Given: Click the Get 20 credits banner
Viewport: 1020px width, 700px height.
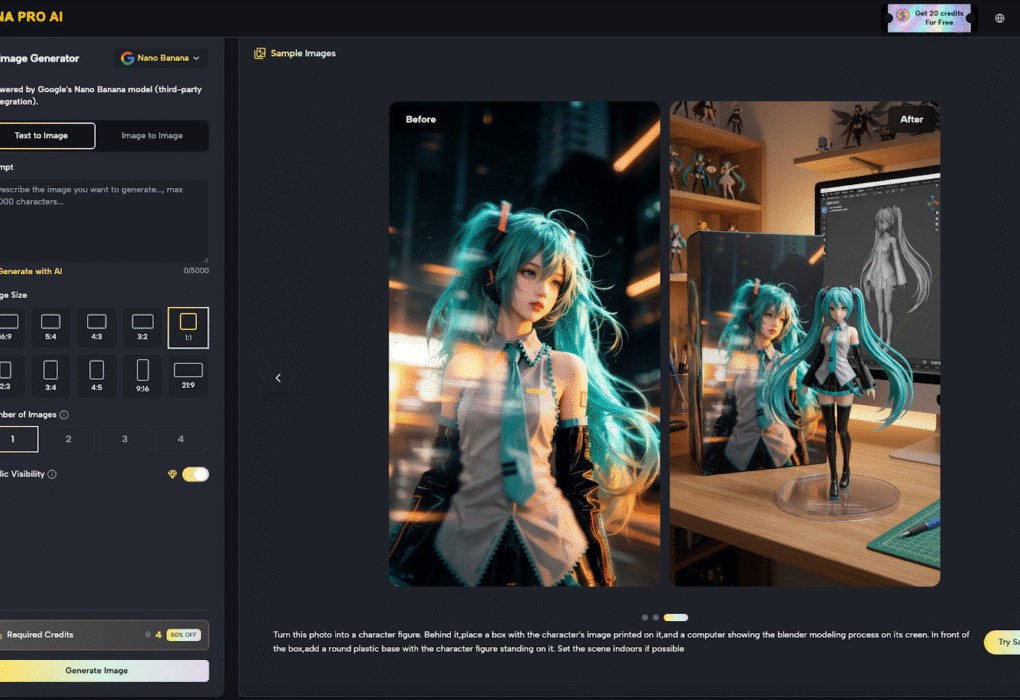Looking at the screenshot, I should [x=929, y=18].
